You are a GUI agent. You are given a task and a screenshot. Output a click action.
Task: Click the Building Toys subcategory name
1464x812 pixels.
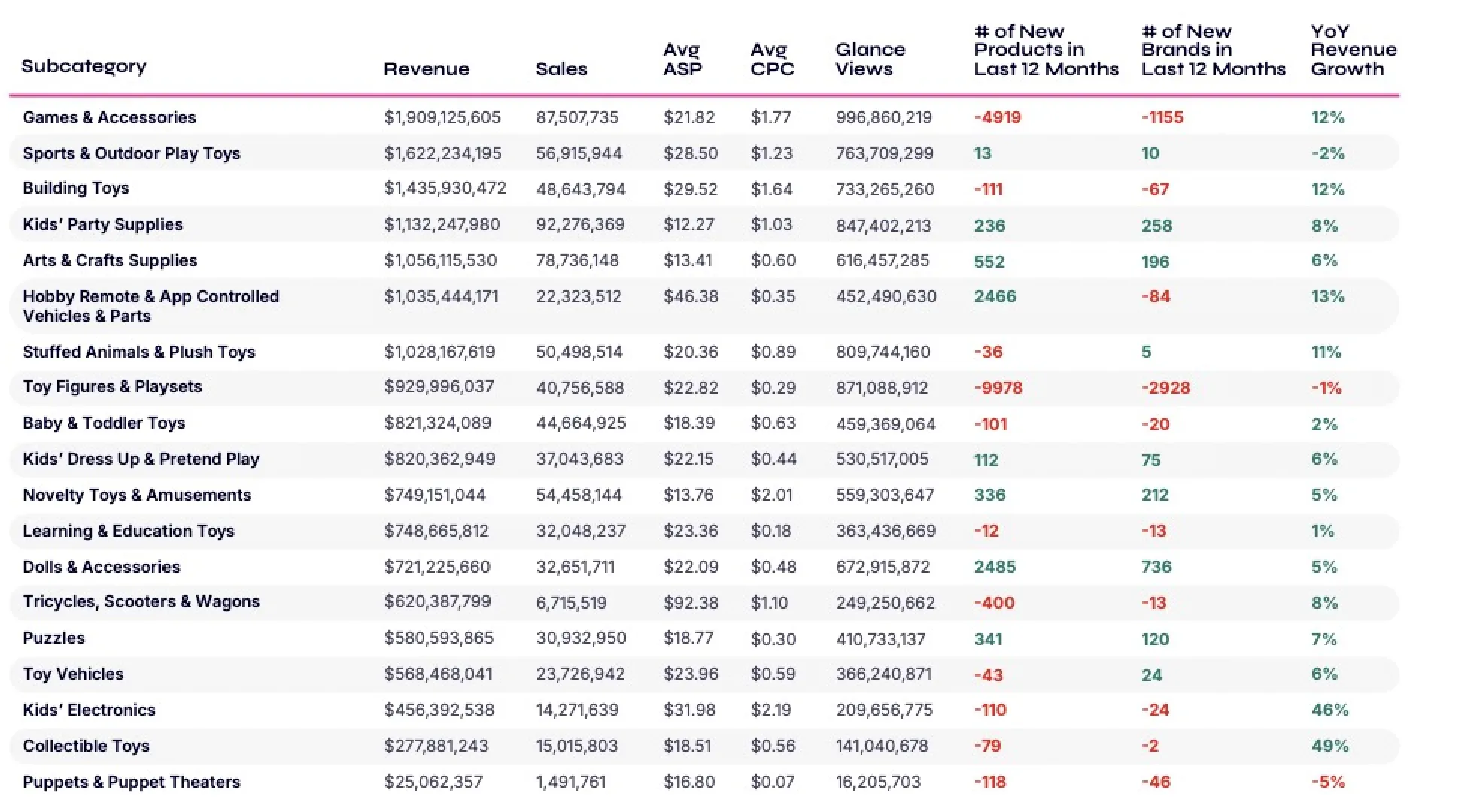pyautogui.click(x=76, y=189)
